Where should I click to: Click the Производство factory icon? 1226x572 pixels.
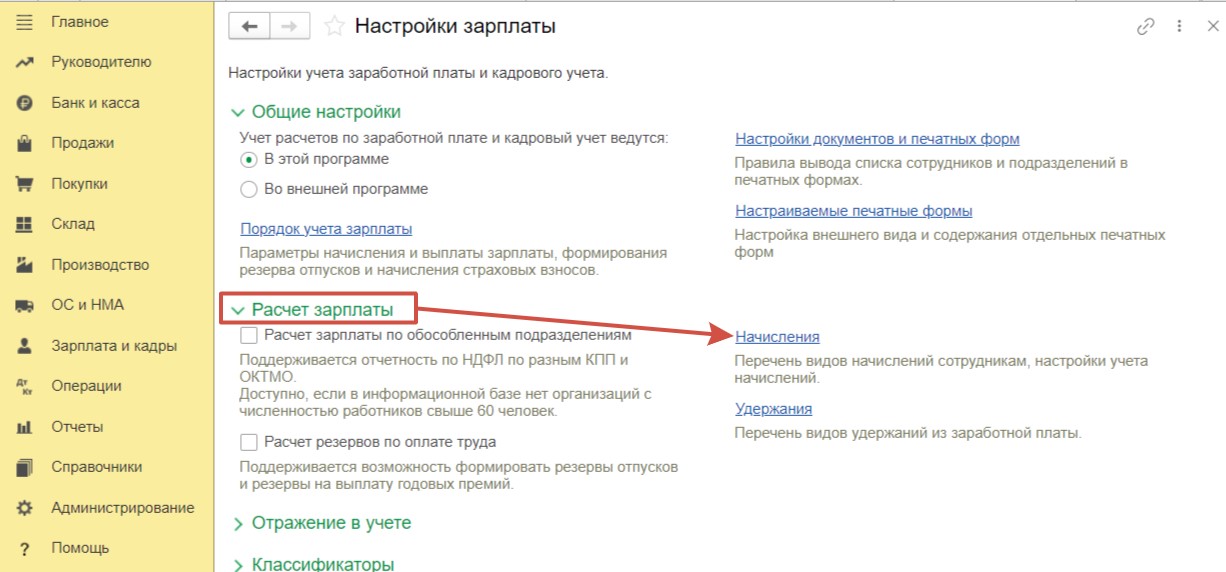point(25,265)
